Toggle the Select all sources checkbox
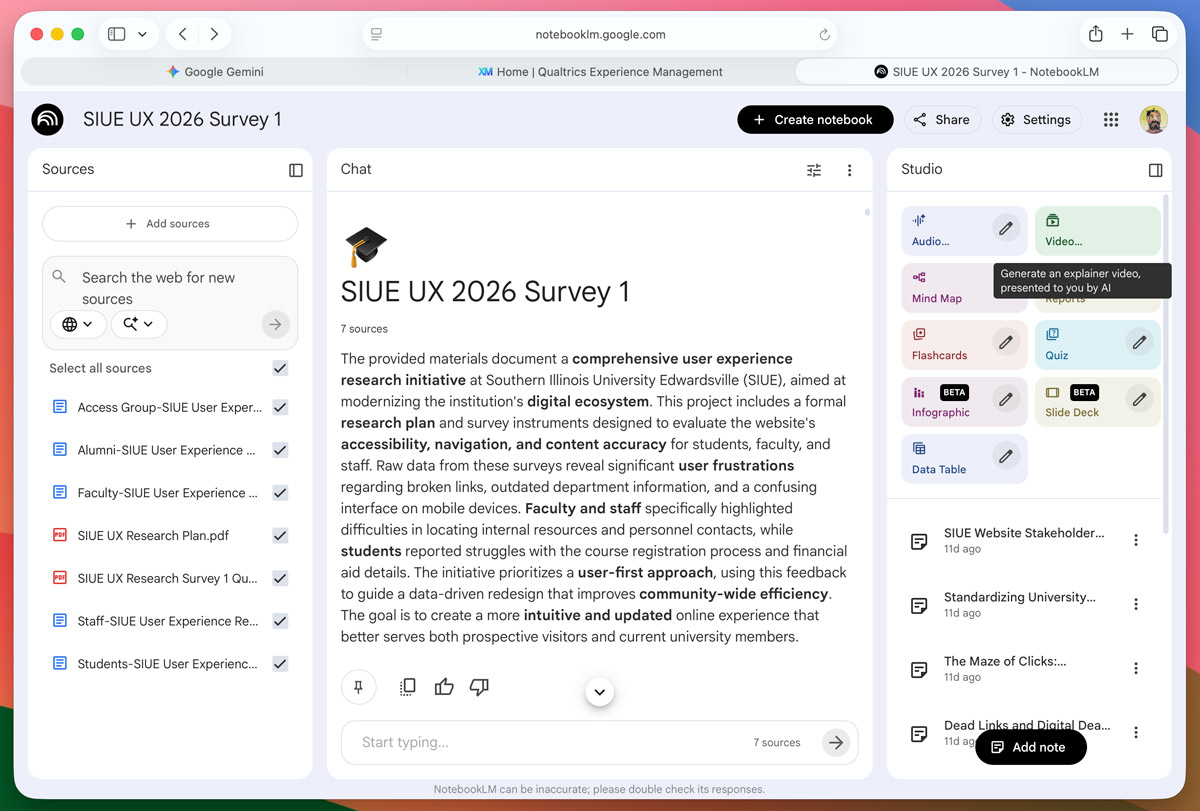Image resolution: width=1200 pixels, height=811 pixels. (280, 368)
